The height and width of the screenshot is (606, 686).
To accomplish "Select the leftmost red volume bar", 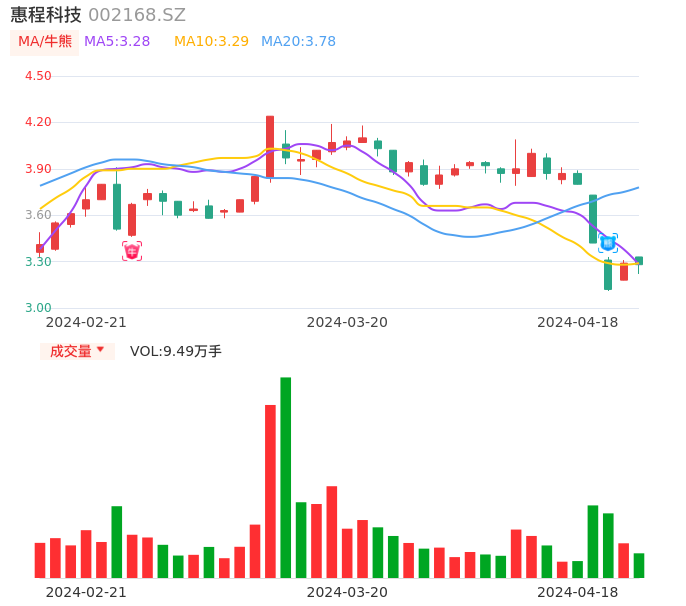I will point(40,560).
